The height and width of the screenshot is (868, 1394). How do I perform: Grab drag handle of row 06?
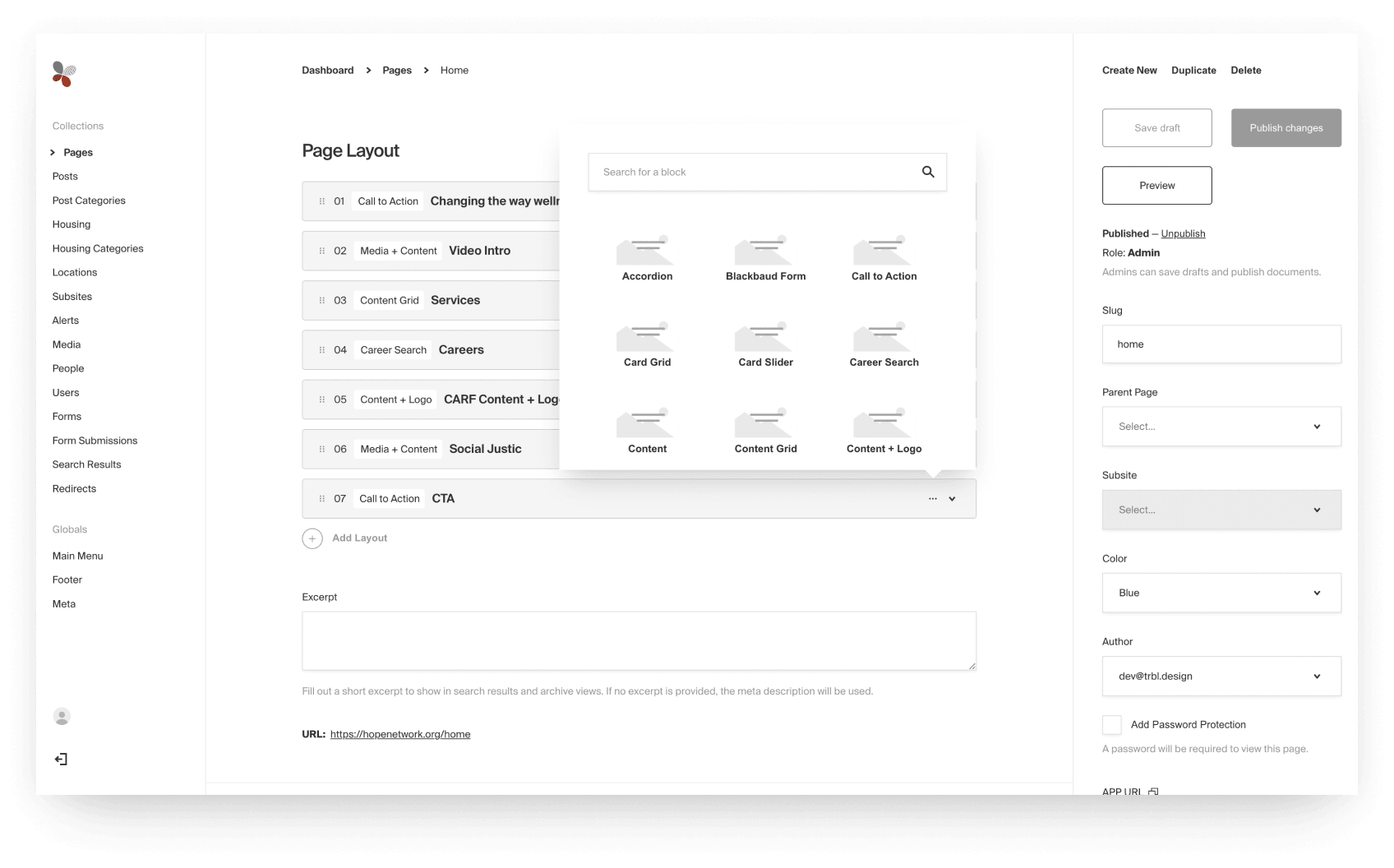pyautogui.click(x=321, y=449)
